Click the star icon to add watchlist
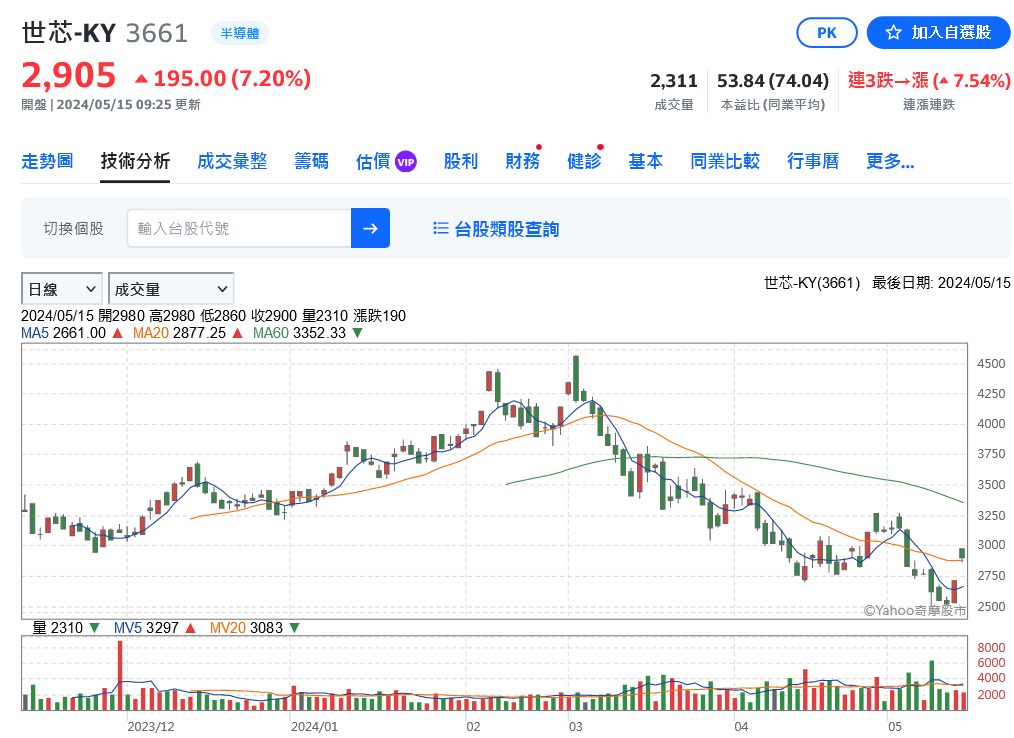This screenshot has width=1014, height=738. click(893, 32)
